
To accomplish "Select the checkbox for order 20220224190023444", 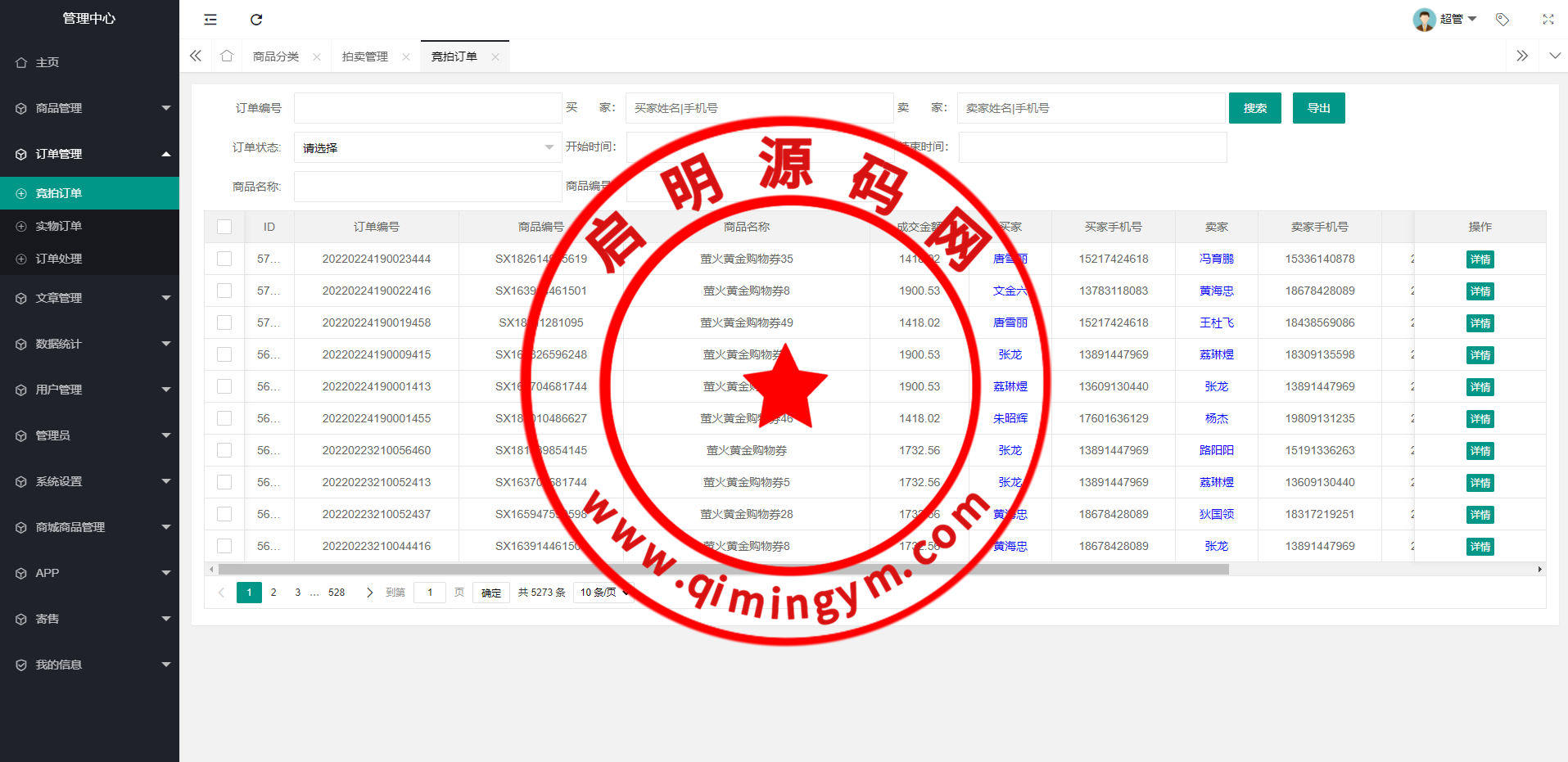I will click(x=224, y=259).
